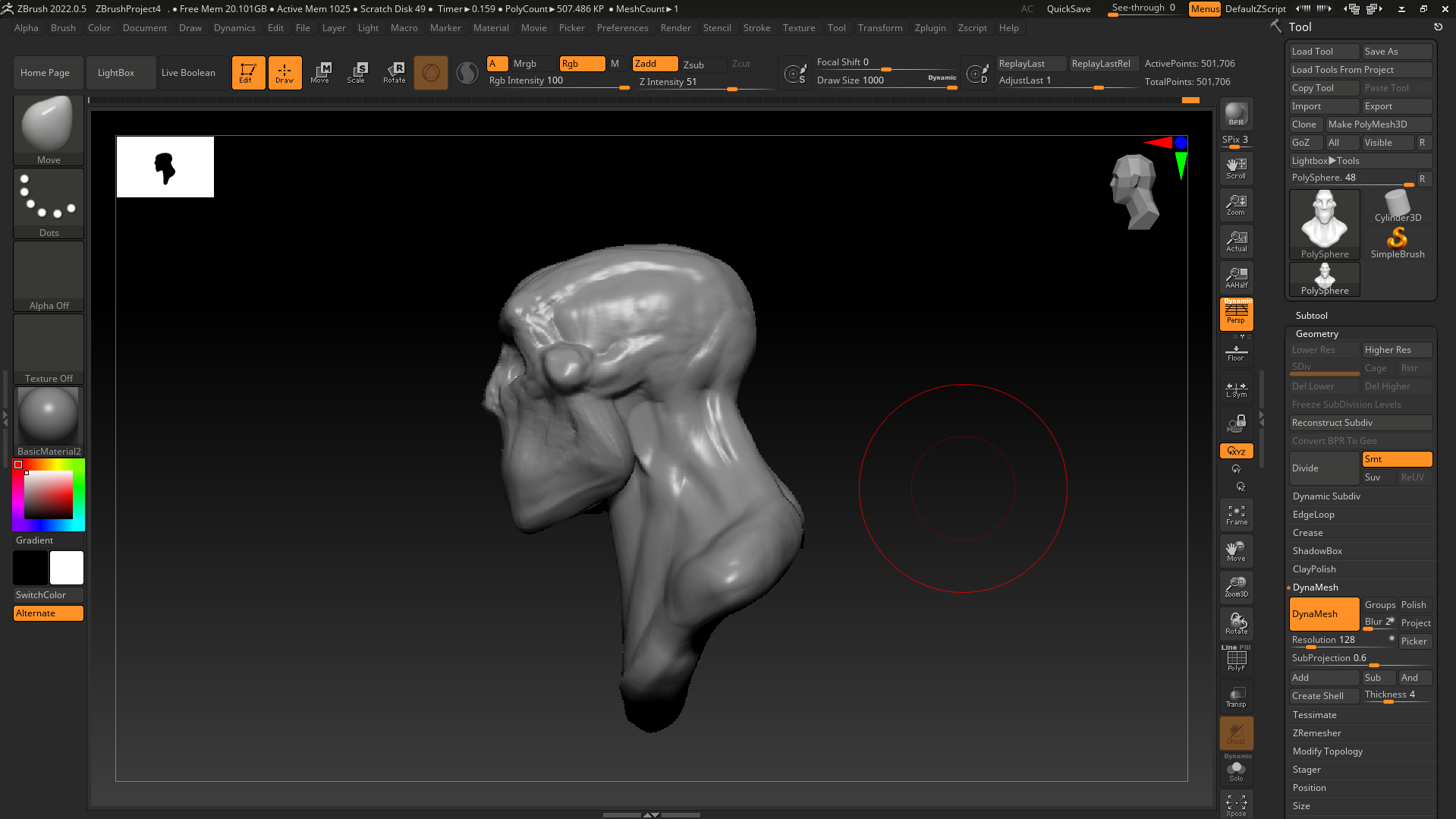Open the Stroke menu
The width and height of the screenshot is (1456, 819).
coord(756,28)
